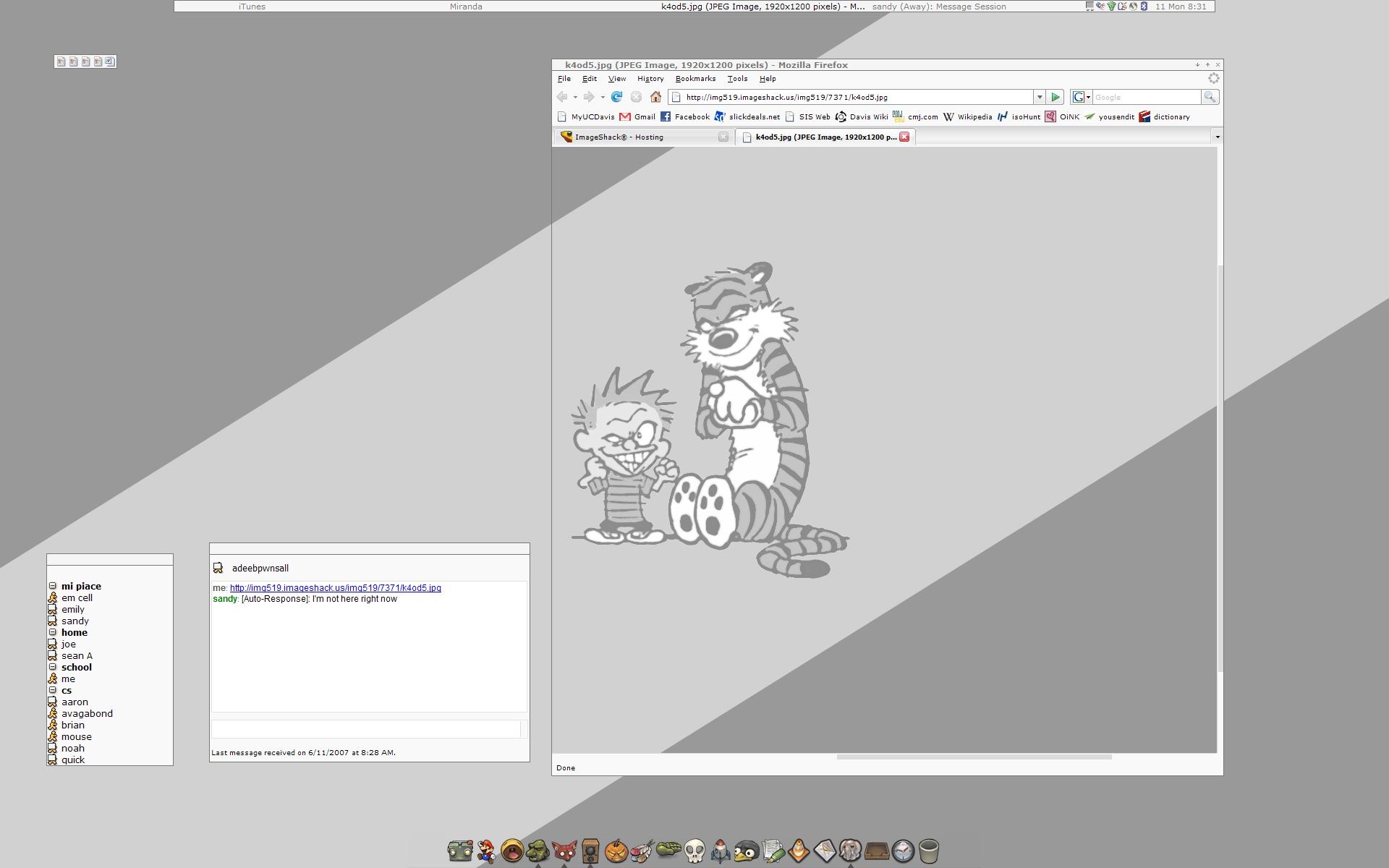Viewport: 1389px width, 868px height.
Task: Switch to iTunes in the top taskbar
Action: point(252,7)
